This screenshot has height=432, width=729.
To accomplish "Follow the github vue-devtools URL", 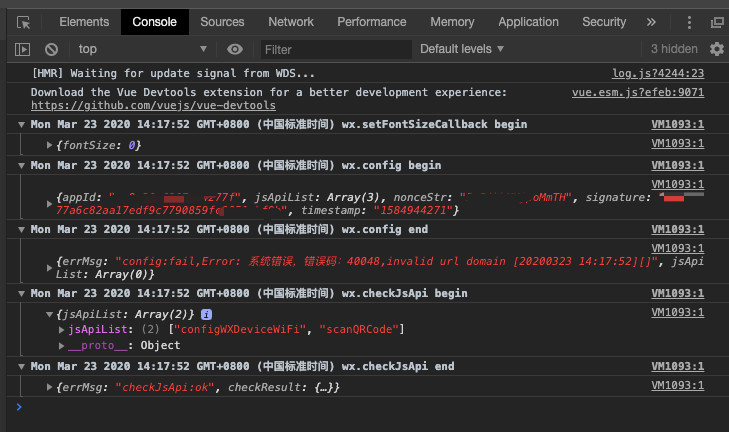I will pyautogui.click(x=153, y=106).
